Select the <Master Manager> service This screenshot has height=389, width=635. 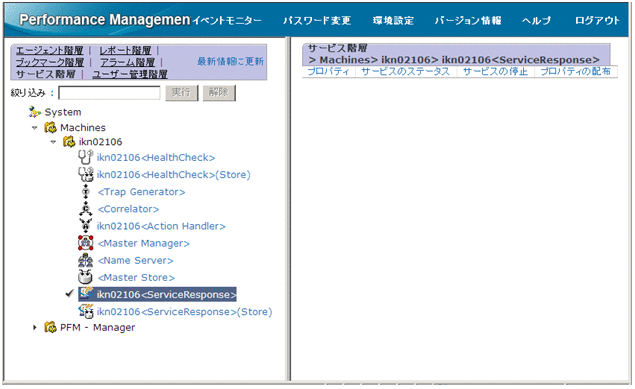[143, 243]
